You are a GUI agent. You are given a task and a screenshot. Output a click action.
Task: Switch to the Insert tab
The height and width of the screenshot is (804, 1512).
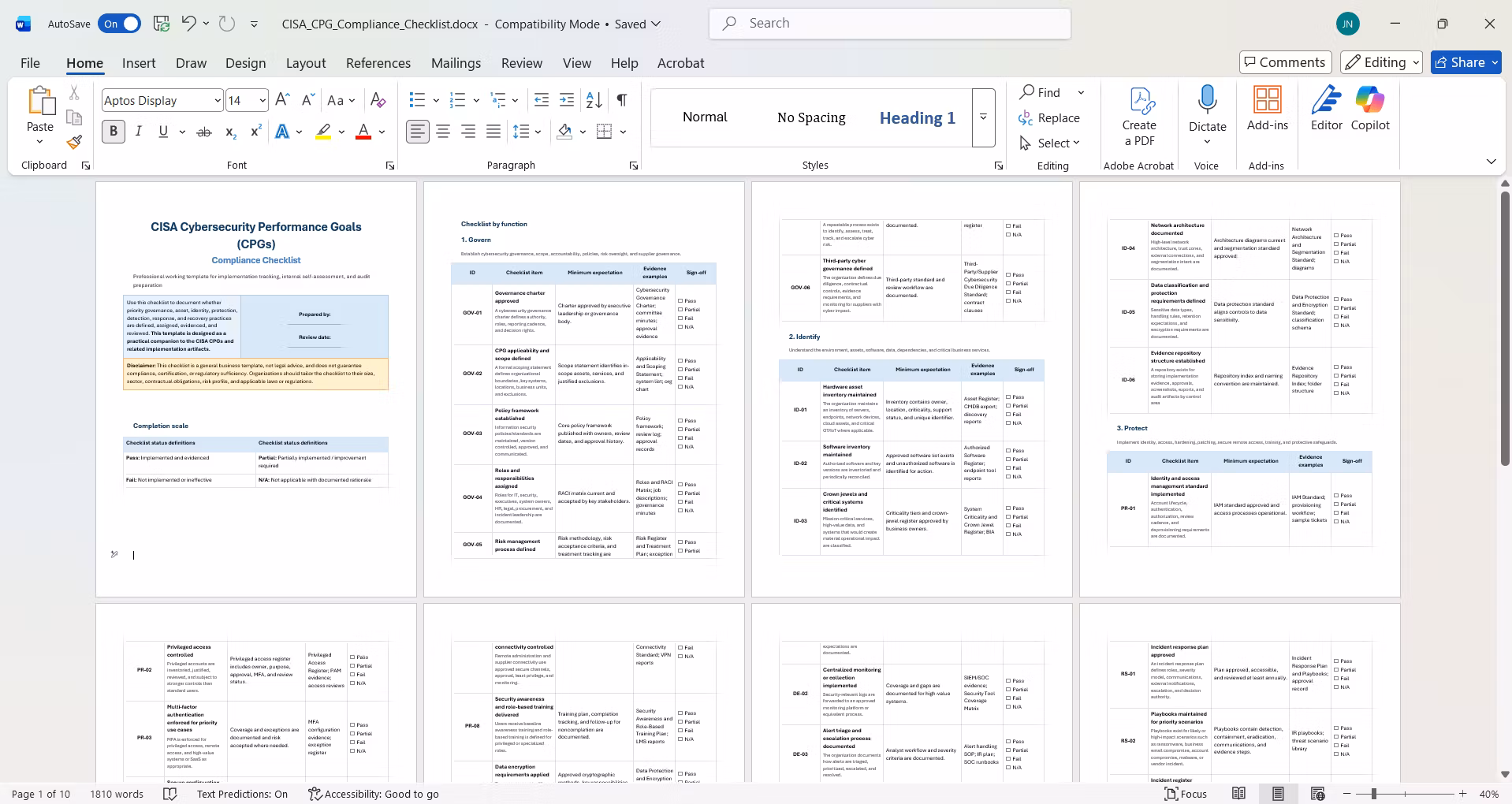tap(139, 63)
